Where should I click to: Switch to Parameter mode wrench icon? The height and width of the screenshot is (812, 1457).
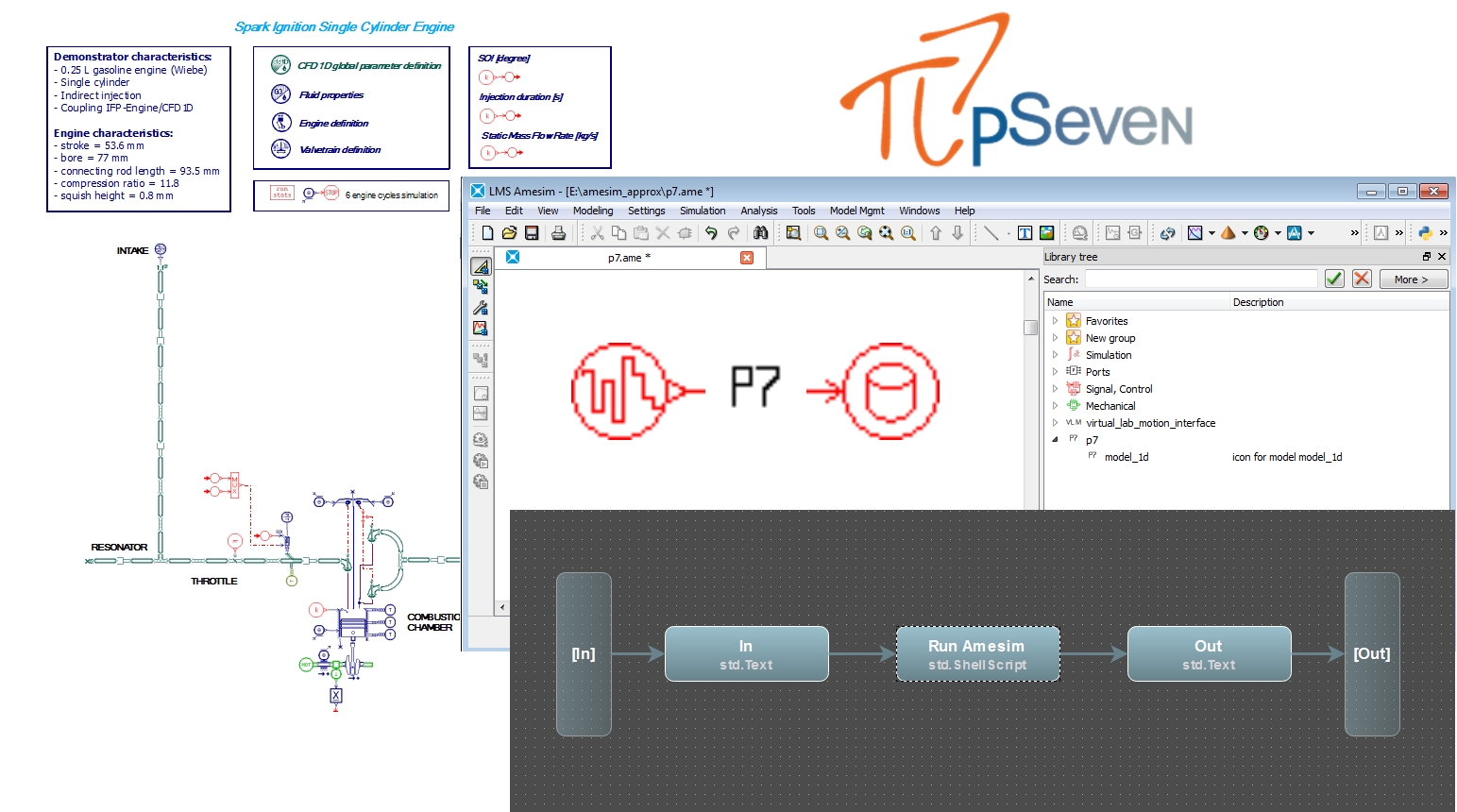coord(481,308)
